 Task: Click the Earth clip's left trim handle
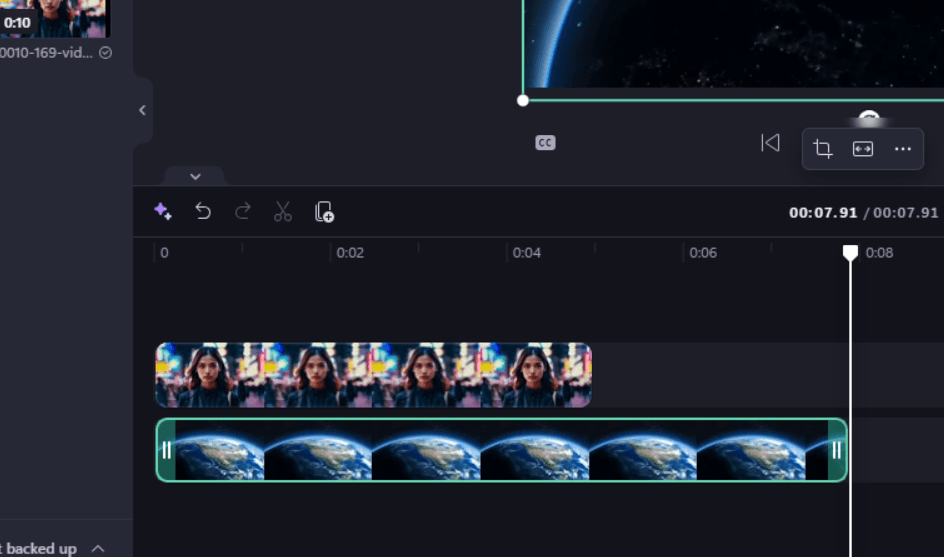click(x=166, y=450)
